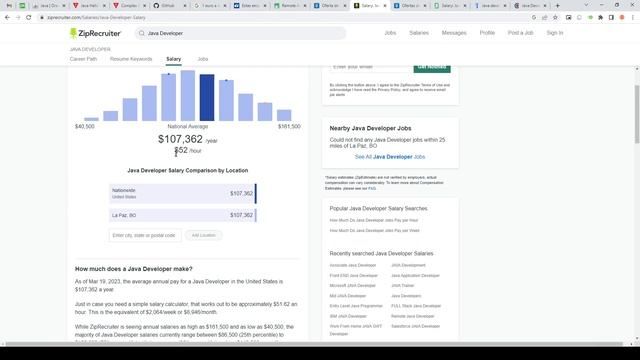Click Post a Job link
Image resolution: width=640 pixels, height=360 pixels.
point(520,33)
